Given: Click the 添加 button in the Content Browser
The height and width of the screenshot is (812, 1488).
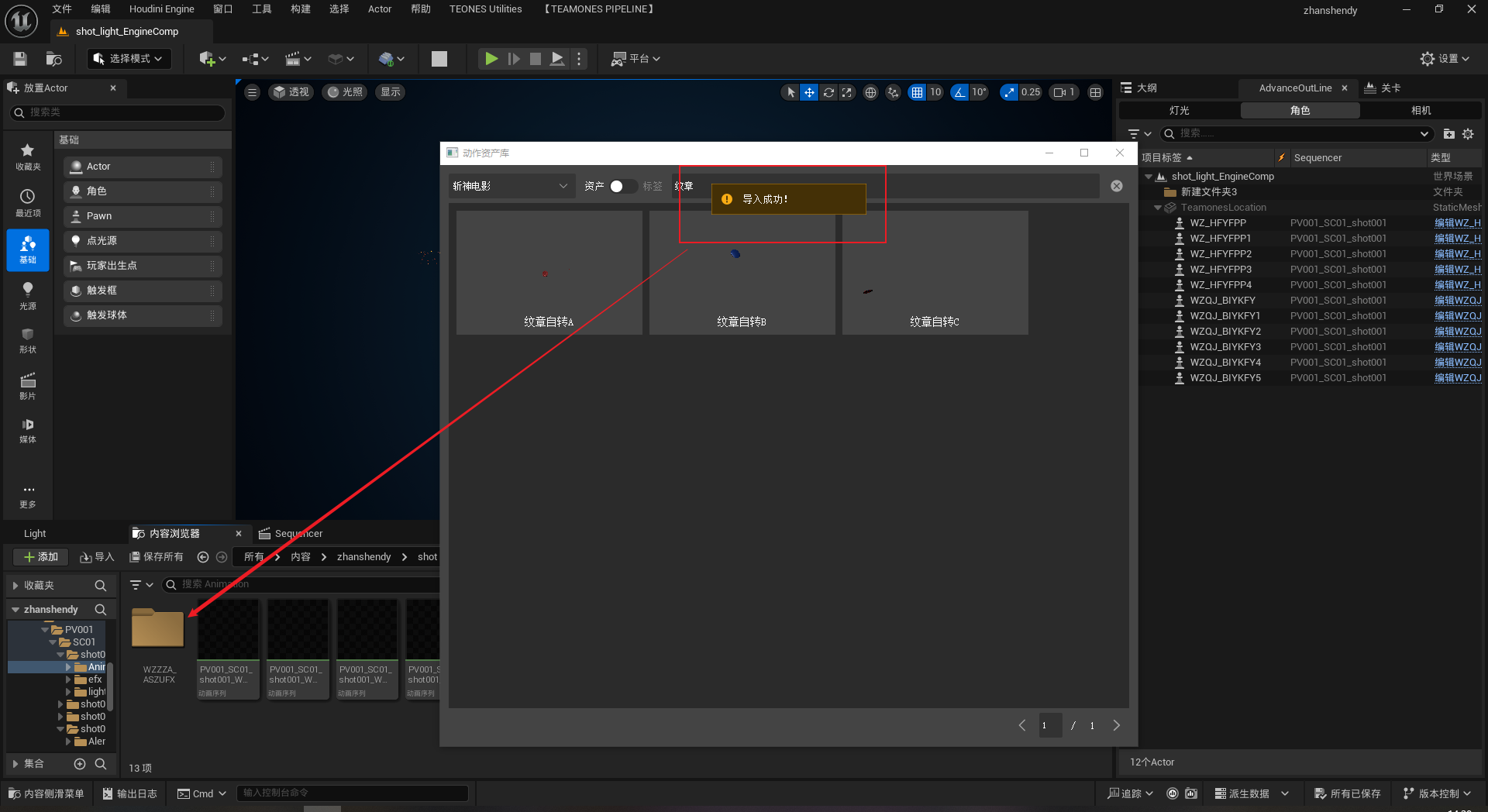Looking at the screenshot, I should (x=41, y=557).
